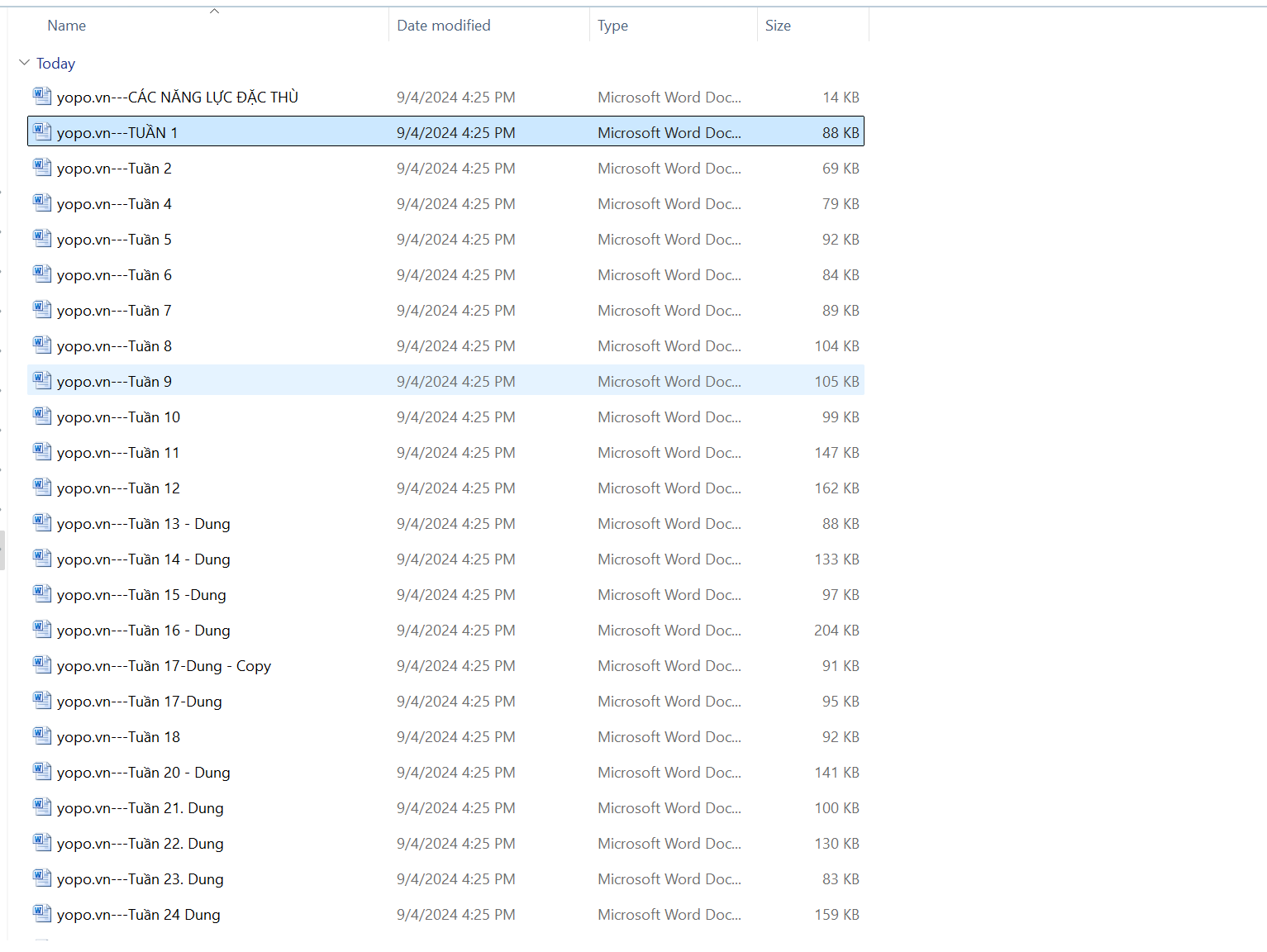The height and width of the screenshot is (952, 1267).
Task: Click Word icon beside Tuần 15 -Dung
Action: (42, 593)
